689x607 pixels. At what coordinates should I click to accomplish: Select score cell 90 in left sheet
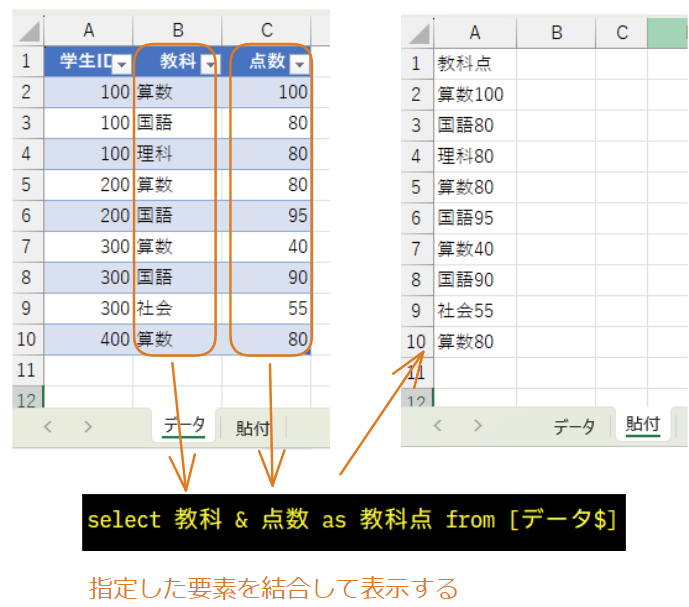(267, 278)
